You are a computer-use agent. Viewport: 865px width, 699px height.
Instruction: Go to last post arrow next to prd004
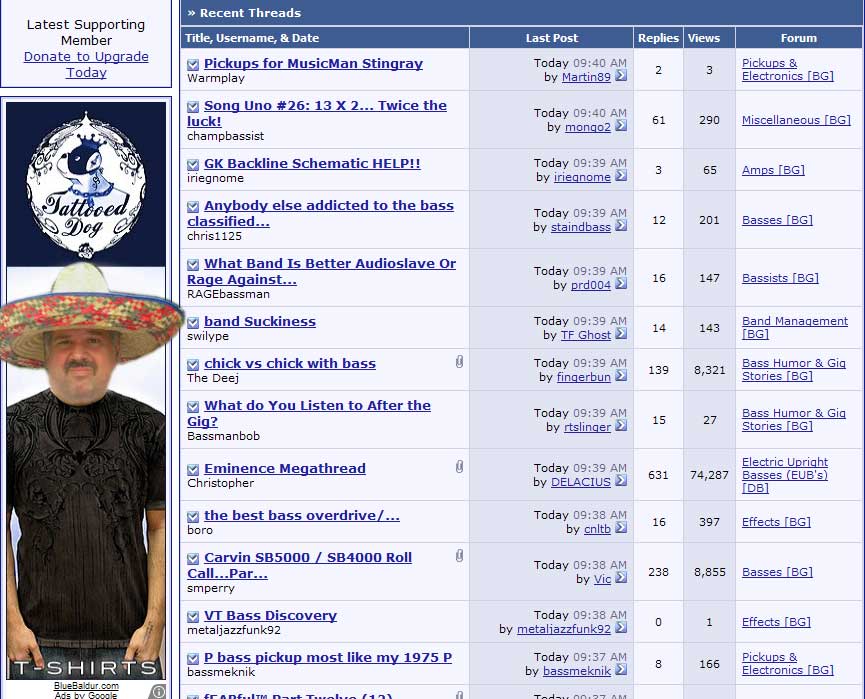point(621,284)
